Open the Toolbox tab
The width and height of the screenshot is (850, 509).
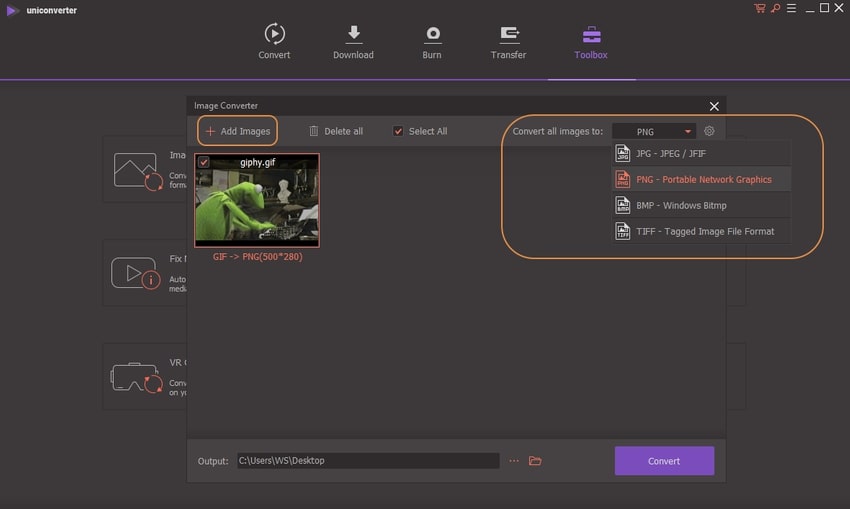[591, 40]
